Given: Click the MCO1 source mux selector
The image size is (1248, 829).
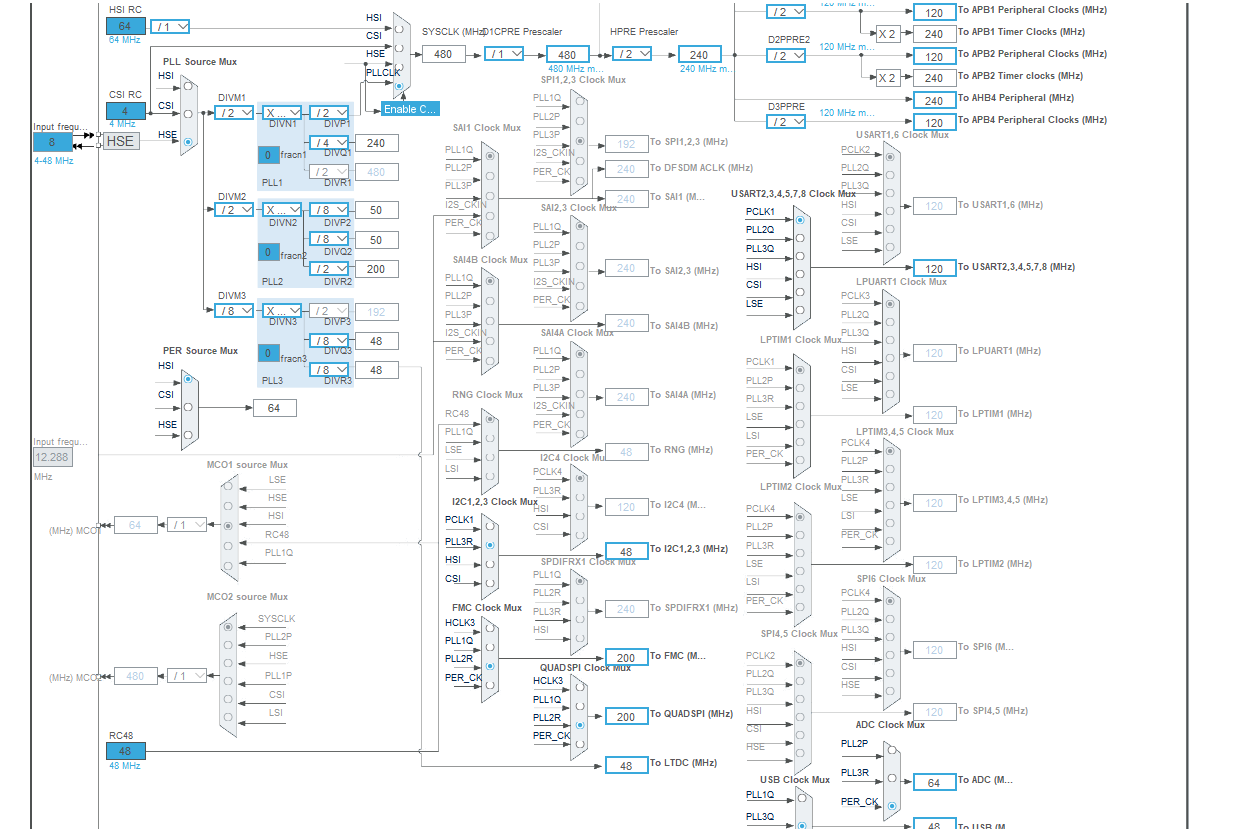Looking at the screenshot, I should 228,525.
